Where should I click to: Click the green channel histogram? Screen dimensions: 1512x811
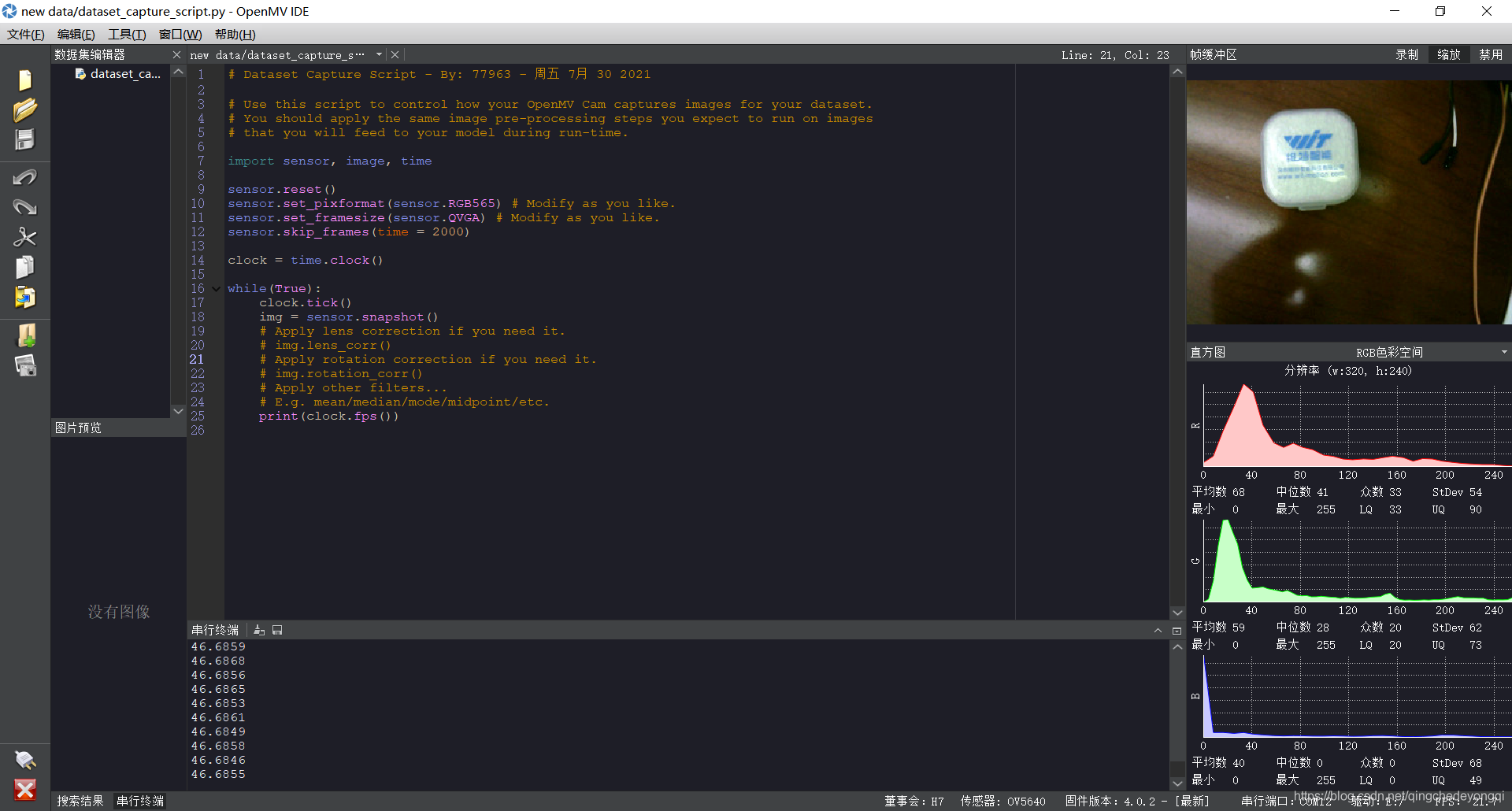click(1357, 561)
